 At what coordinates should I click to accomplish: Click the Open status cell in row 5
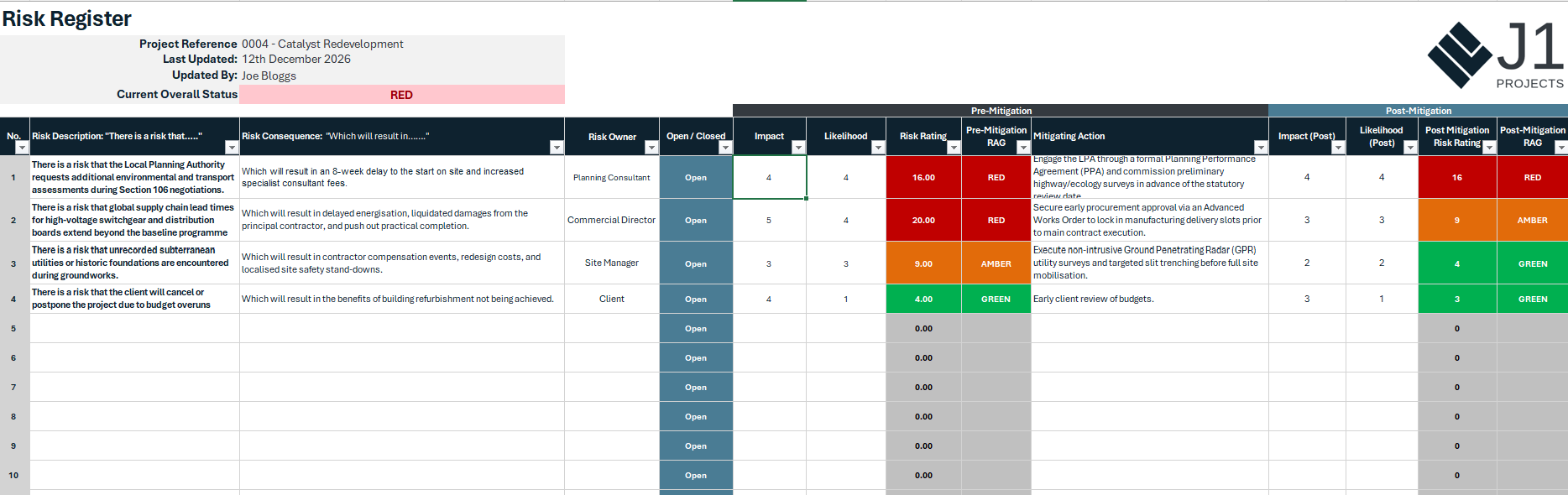(x=696, y=329)
